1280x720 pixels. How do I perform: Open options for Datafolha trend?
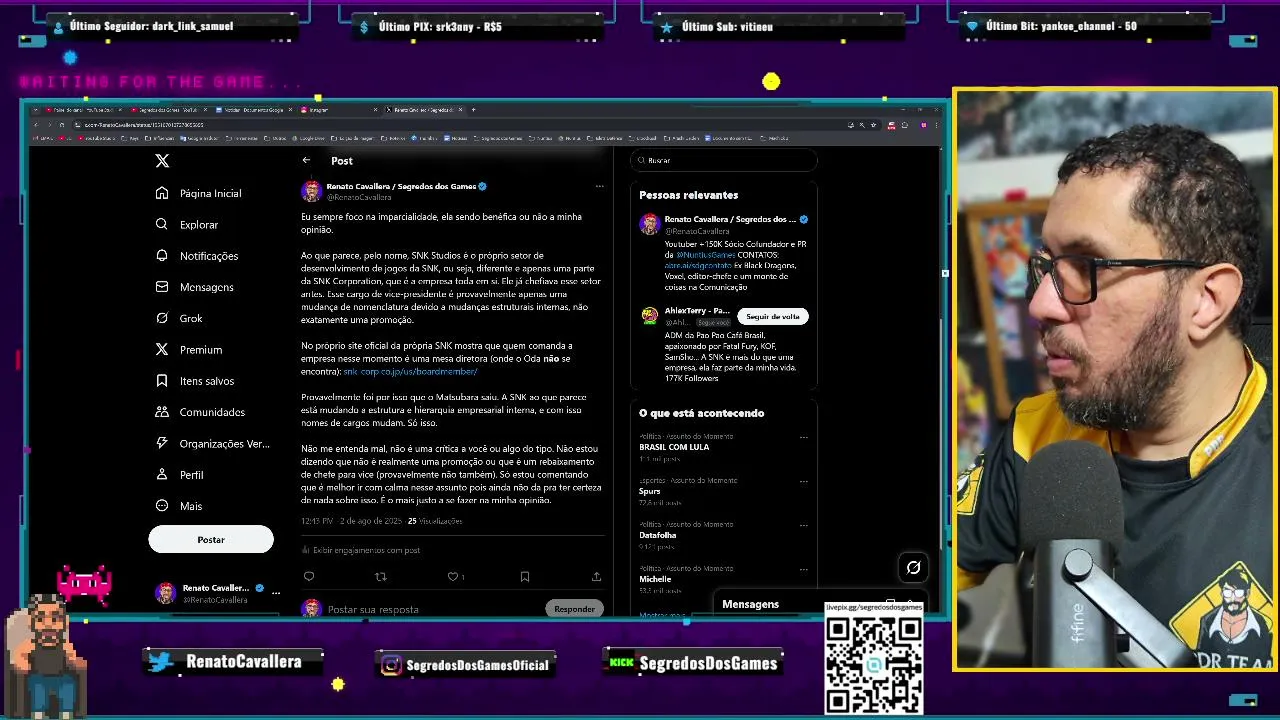click(803, 525)
